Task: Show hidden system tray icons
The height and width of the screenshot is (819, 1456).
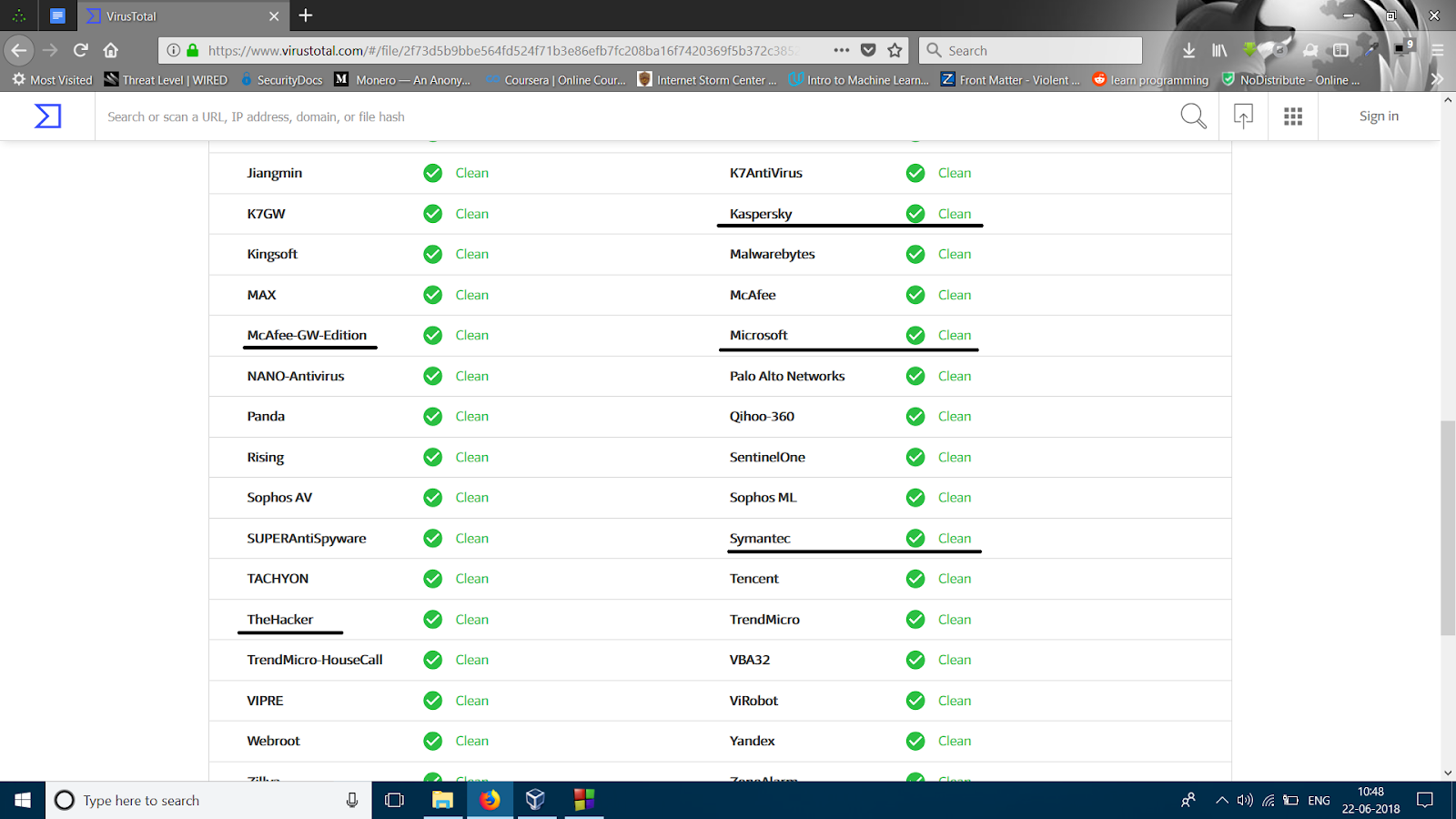Action: pos(1221,800)
